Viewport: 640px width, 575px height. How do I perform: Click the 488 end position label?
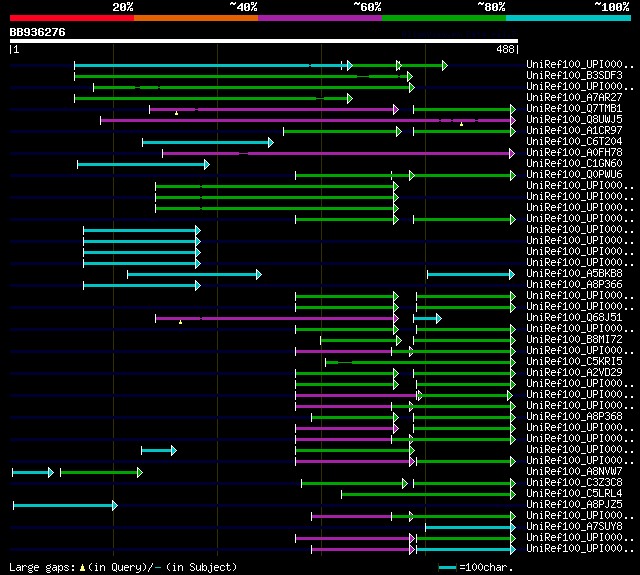click(x=505, y=49)
